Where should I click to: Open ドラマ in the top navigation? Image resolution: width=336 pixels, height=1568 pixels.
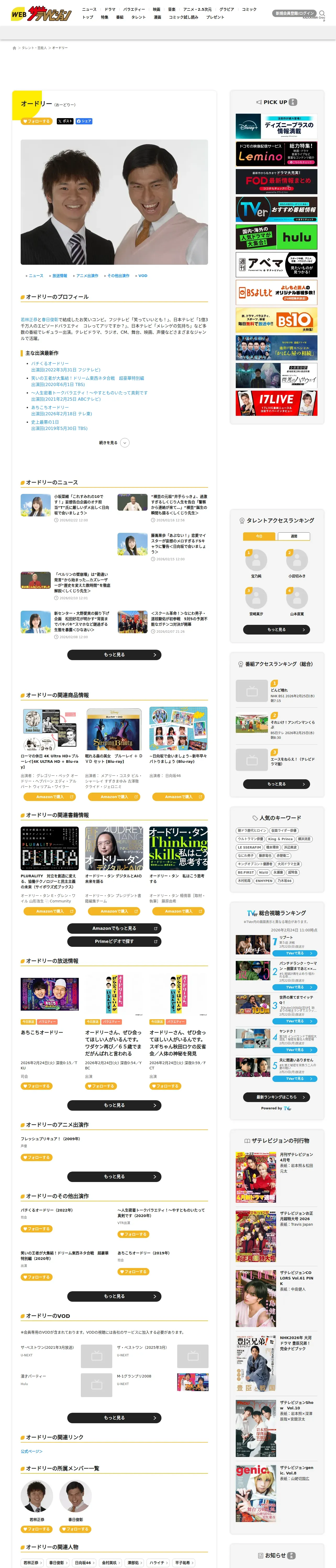click(110, 10)
